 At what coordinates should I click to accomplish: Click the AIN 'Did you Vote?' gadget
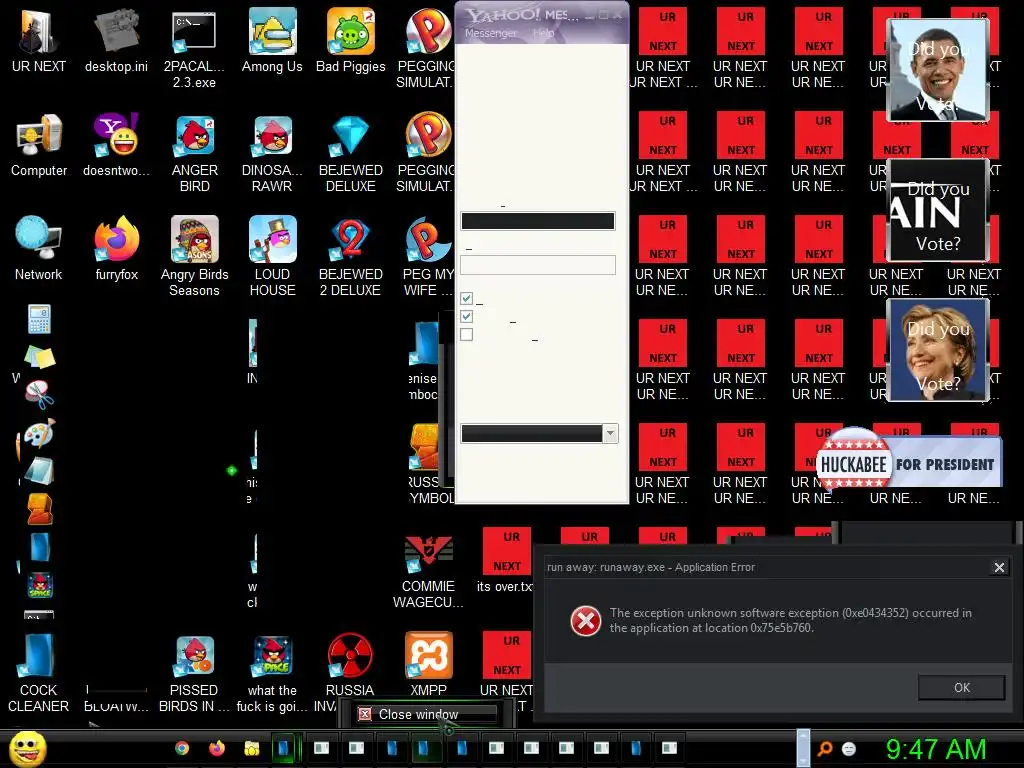pos(938,210)
